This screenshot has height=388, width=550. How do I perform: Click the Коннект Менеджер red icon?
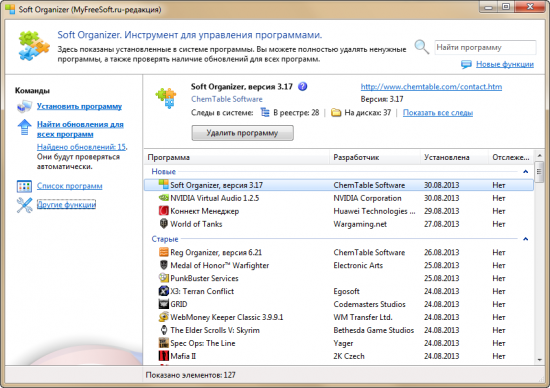click(x=163, y=211)
